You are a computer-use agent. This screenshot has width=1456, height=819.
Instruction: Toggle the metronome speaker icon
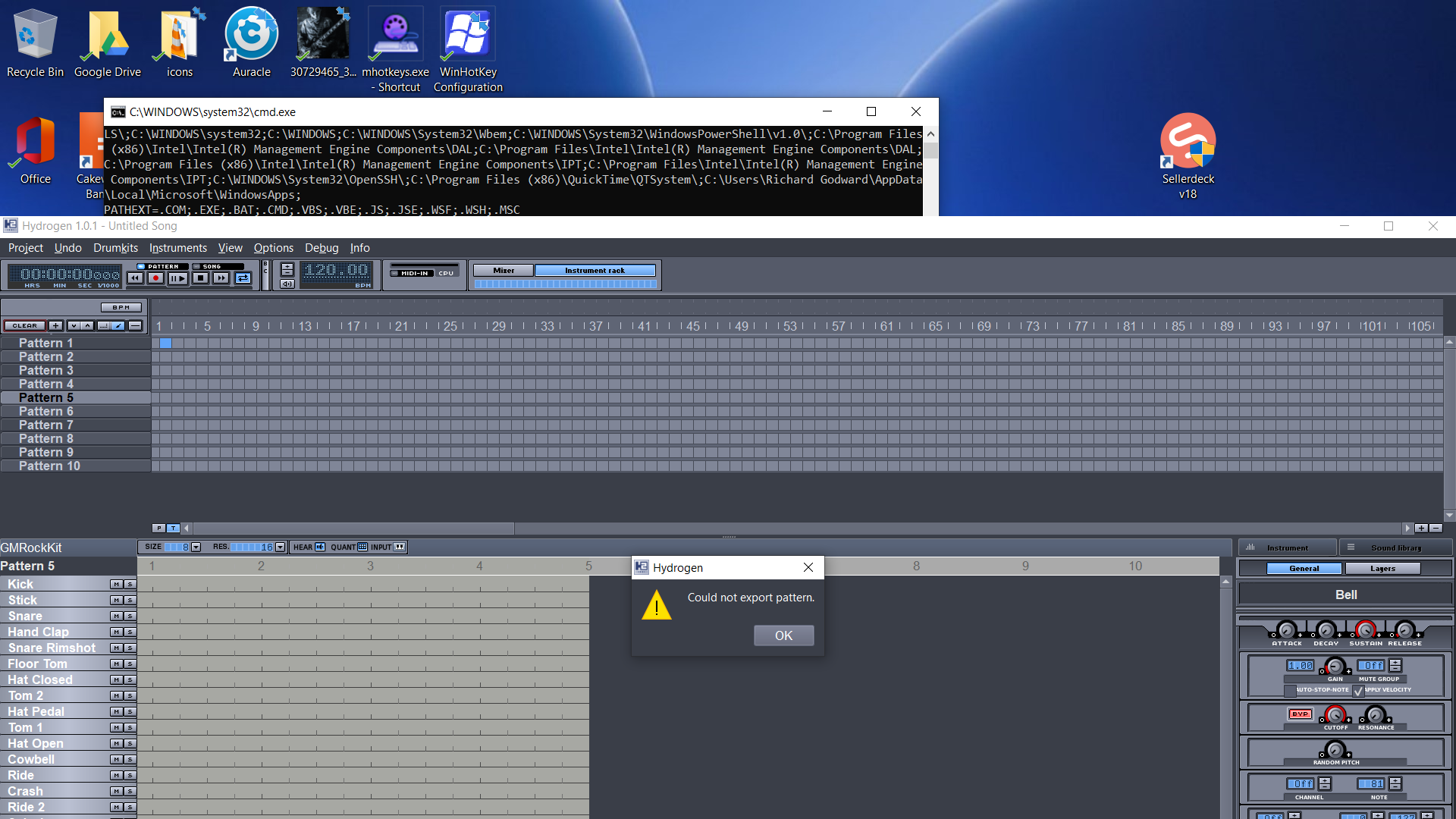click(287, 284)
